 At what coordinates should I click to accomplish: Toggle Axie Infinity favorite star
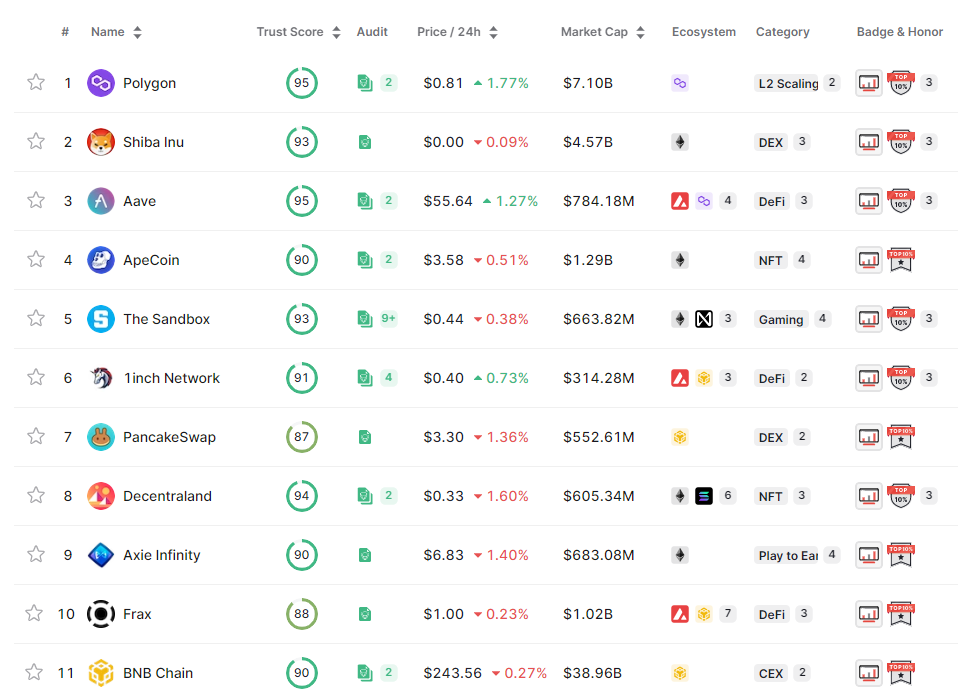click(x=36, y=554)
